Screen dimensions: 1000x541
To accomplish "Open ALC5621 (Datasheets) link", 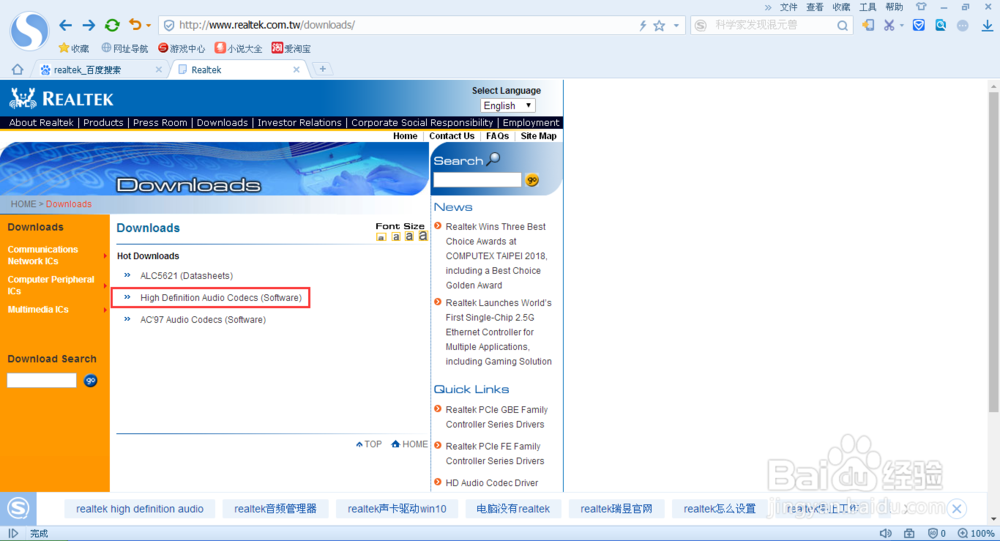I will (x=186, y=276).
